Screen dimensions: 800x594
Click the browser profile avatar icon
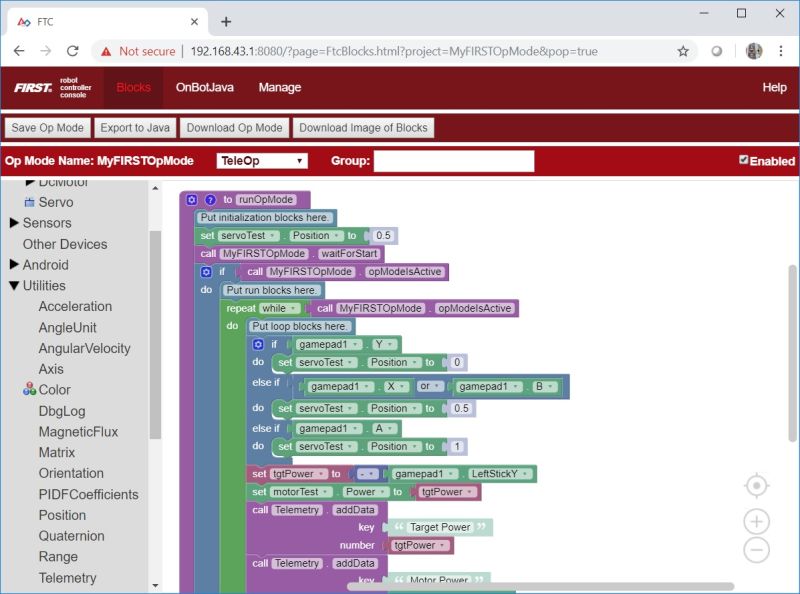753,50
